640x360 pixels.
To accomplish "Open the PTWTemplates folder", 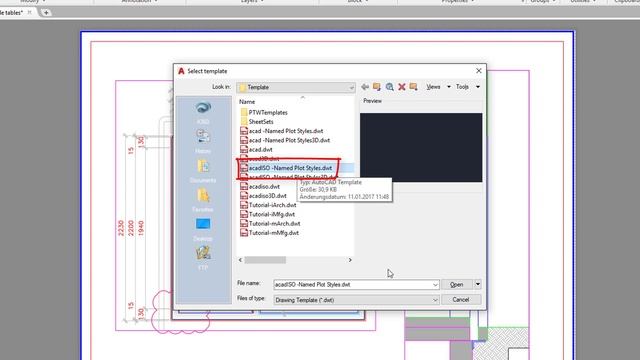I will pyautogui.click(x=264, y=112).
